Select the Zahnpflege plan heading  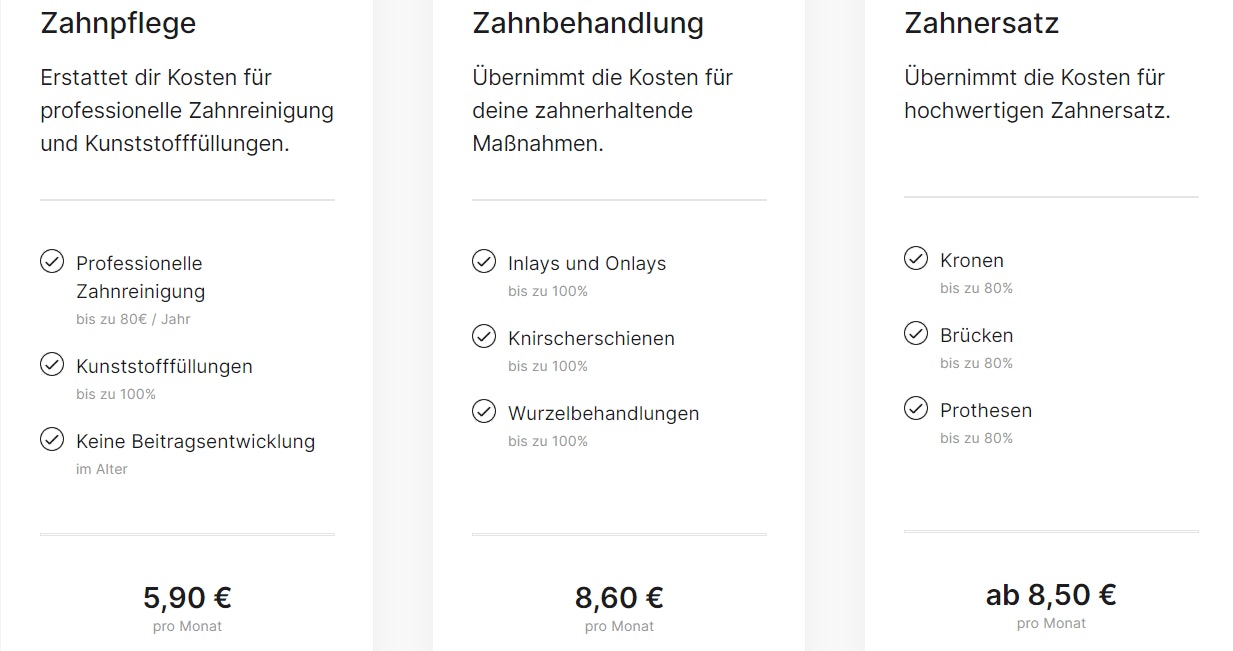[x=118, y=23]
